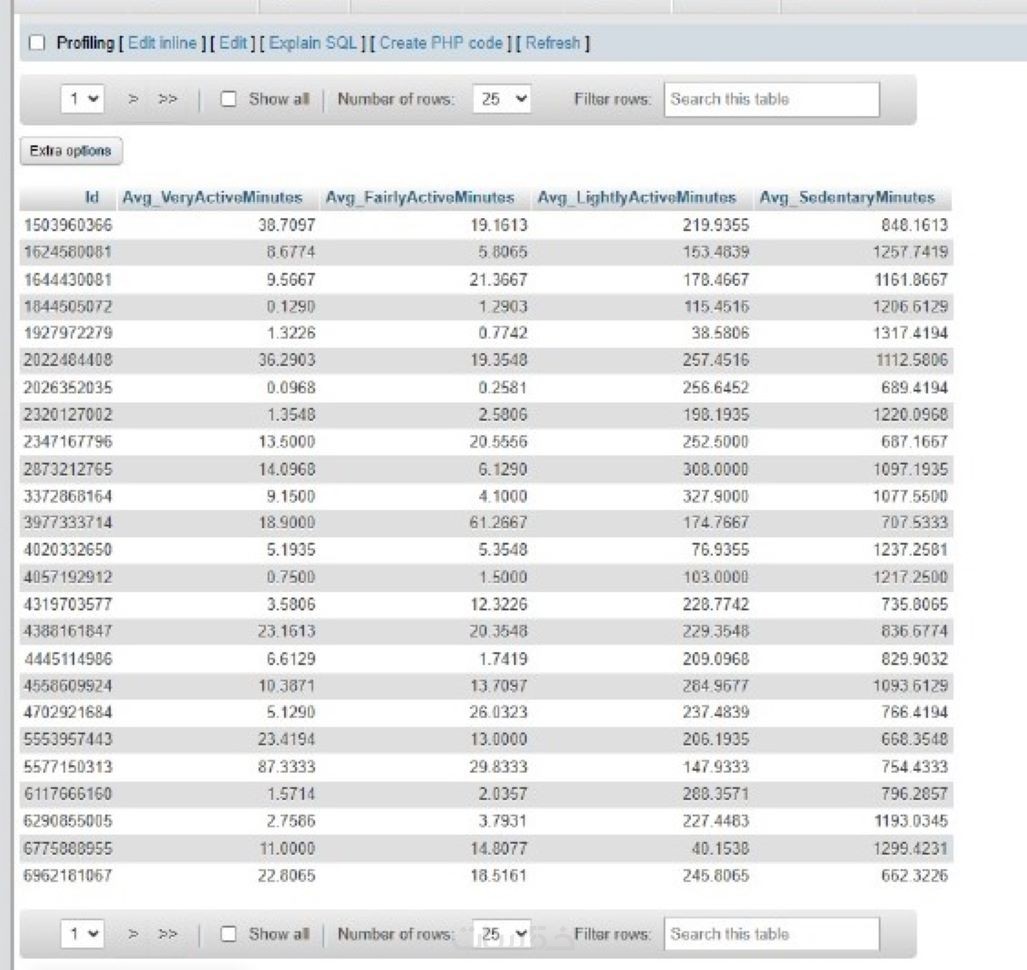Open the bottom Number of rows dropdown

click(502, 934)
